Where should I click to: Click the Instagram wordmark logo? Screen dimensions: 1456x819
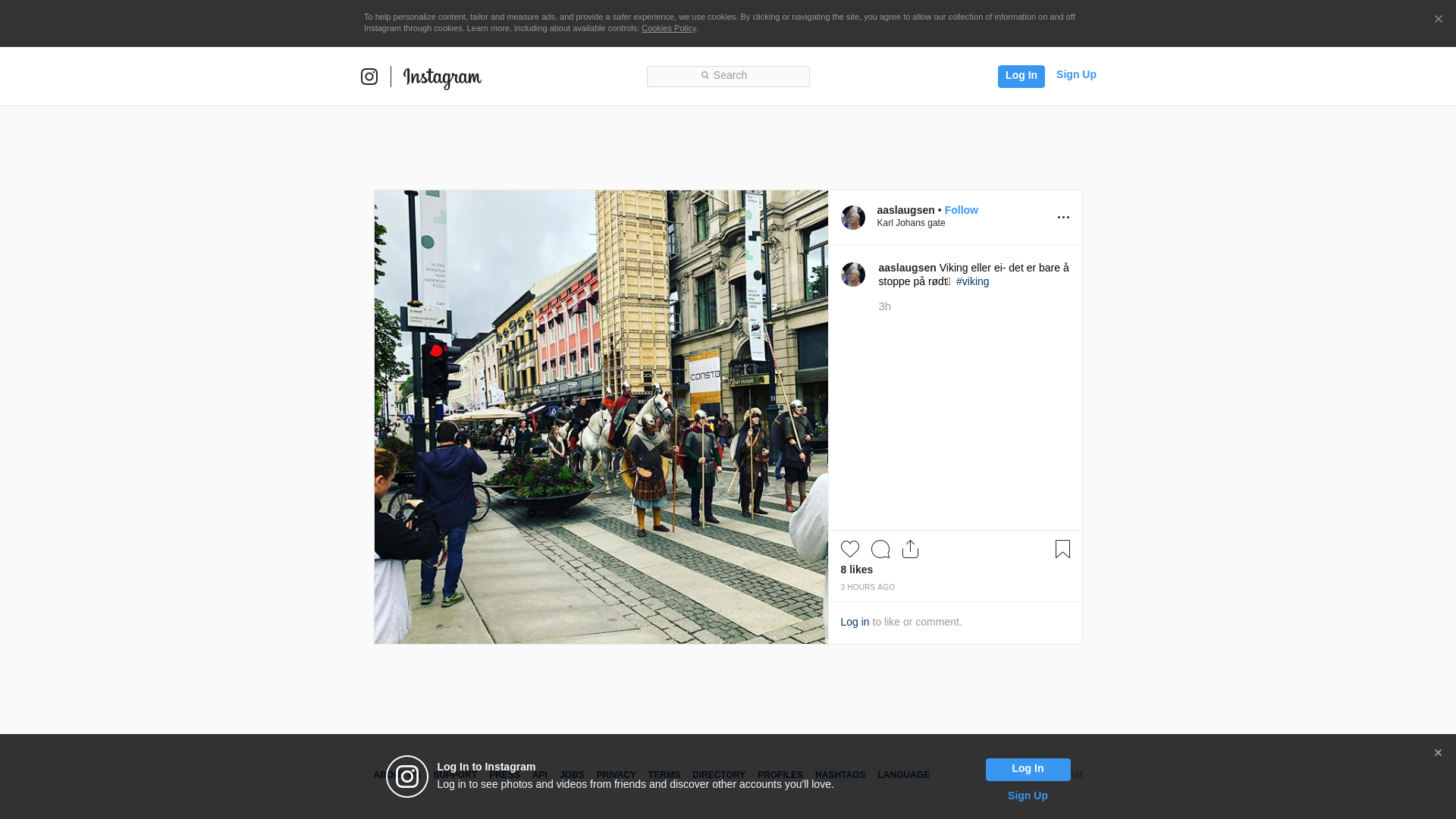pyautogui.click(x=442, y=77)
